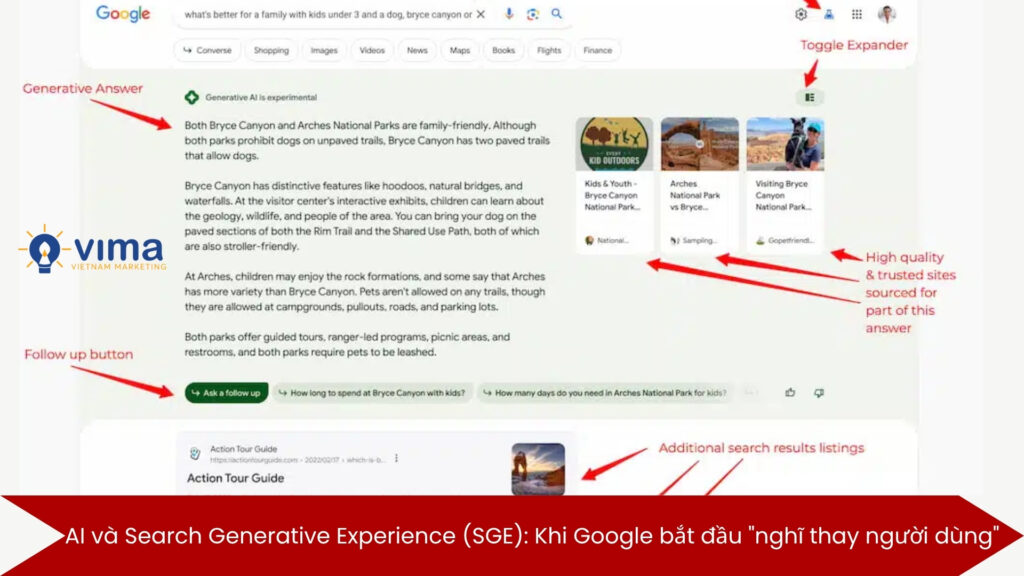Switch to the Videos tab
Screen dimensions: 1024x576
click(372, 50)
